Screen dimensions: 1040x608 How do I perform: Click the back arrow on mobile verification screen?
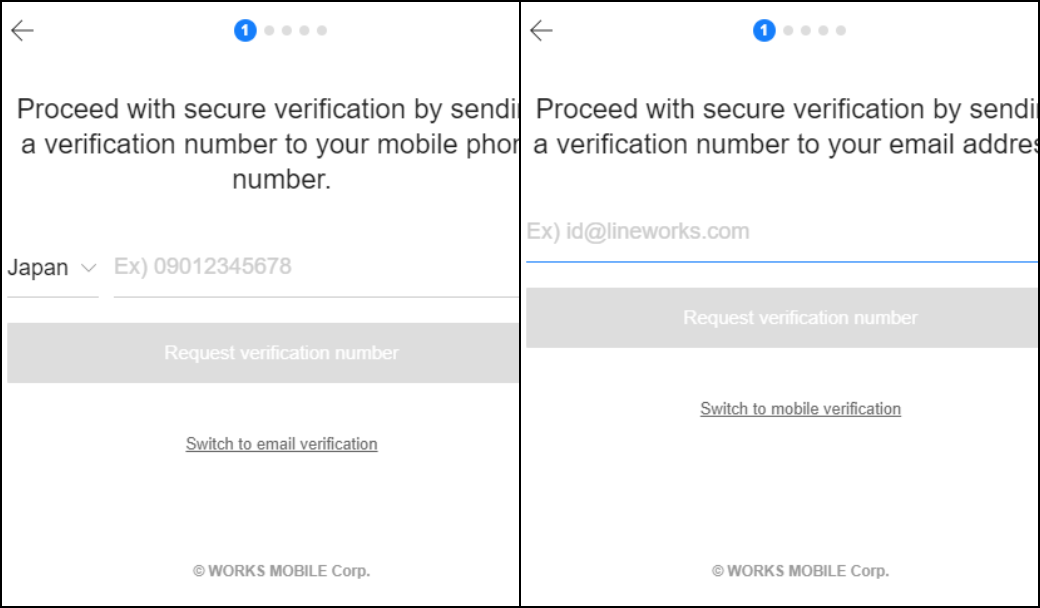[x=22, y=31]
